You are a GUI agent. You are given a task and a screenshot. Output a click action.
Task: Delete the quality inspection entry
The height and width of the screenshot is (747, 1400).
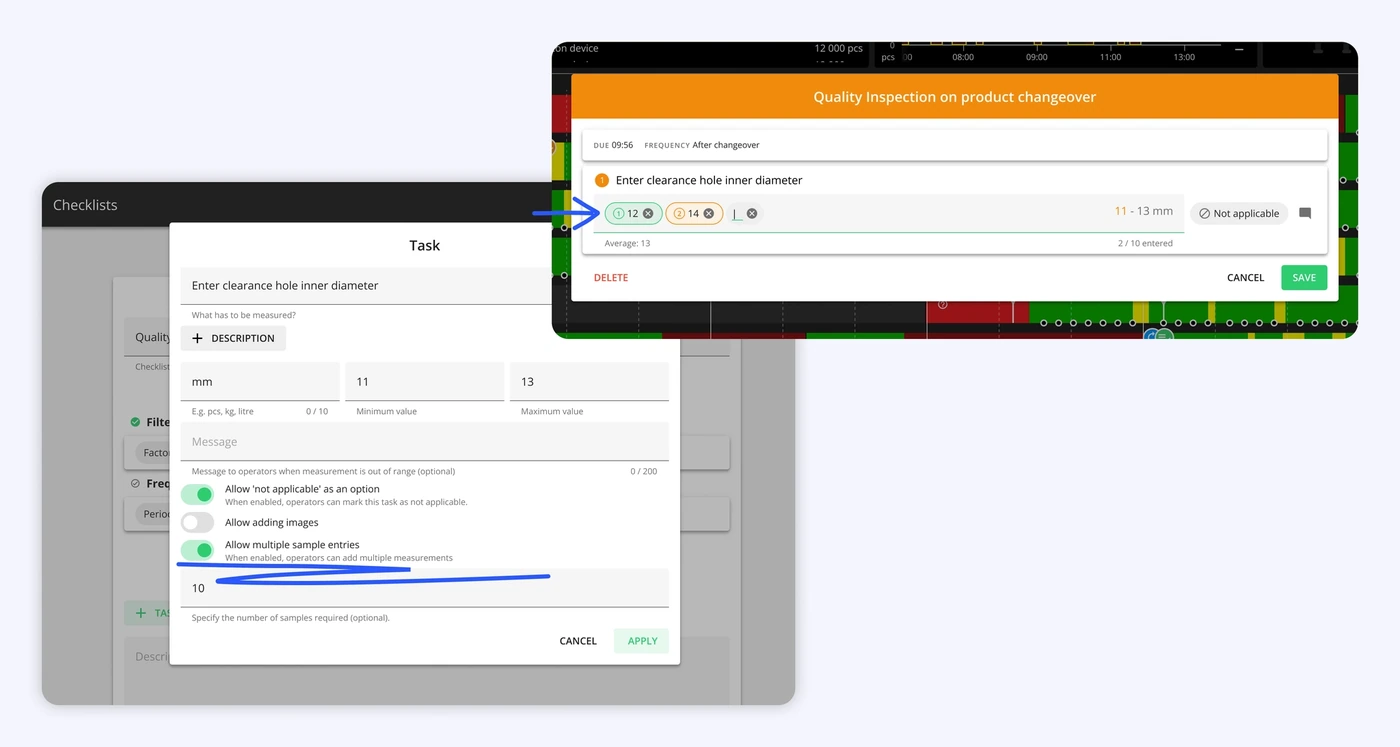pyautogui.click(x=611, y=277)
